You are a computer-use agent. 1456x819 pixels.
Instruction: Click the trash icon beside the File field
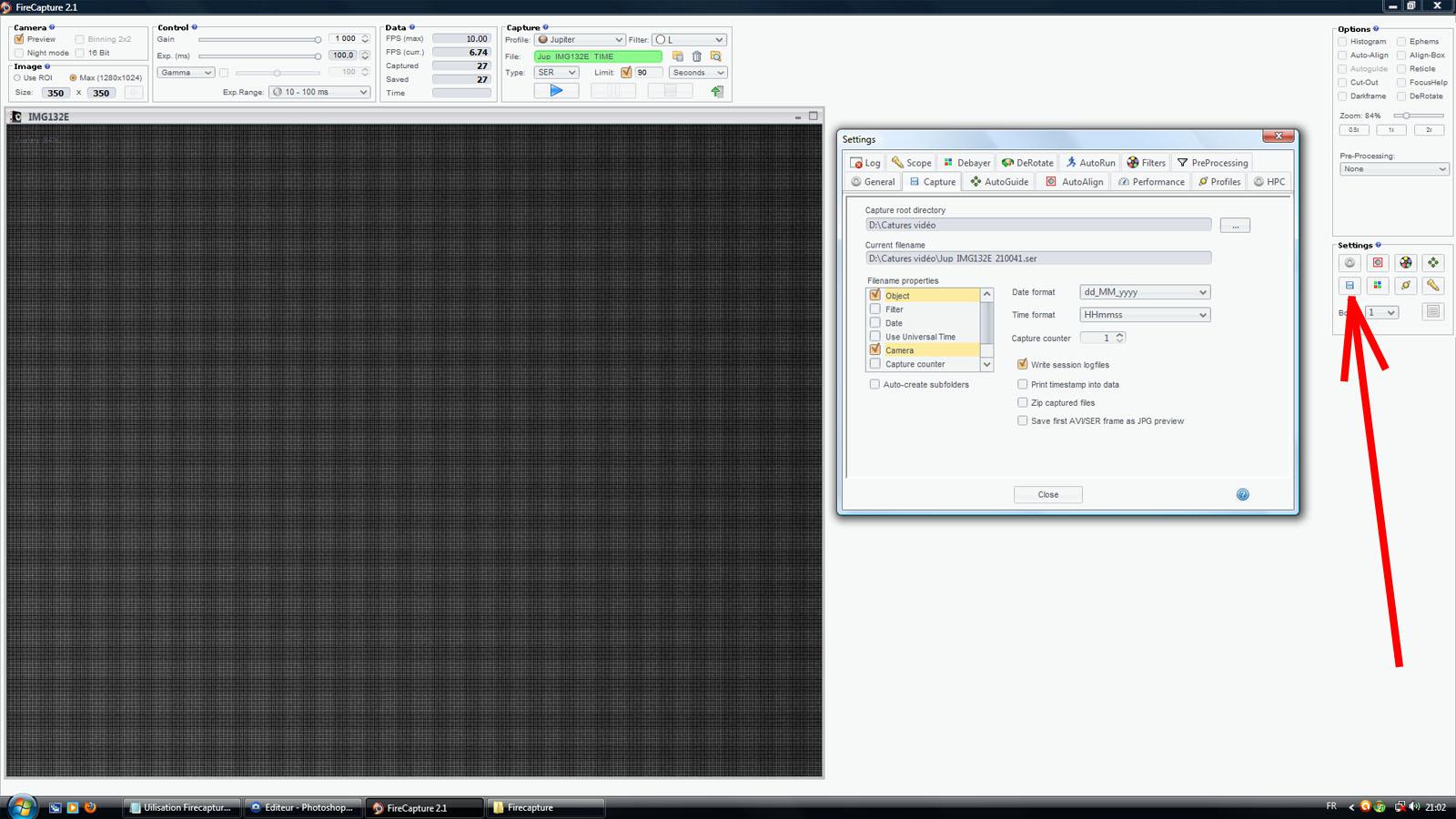coord(697,56)
